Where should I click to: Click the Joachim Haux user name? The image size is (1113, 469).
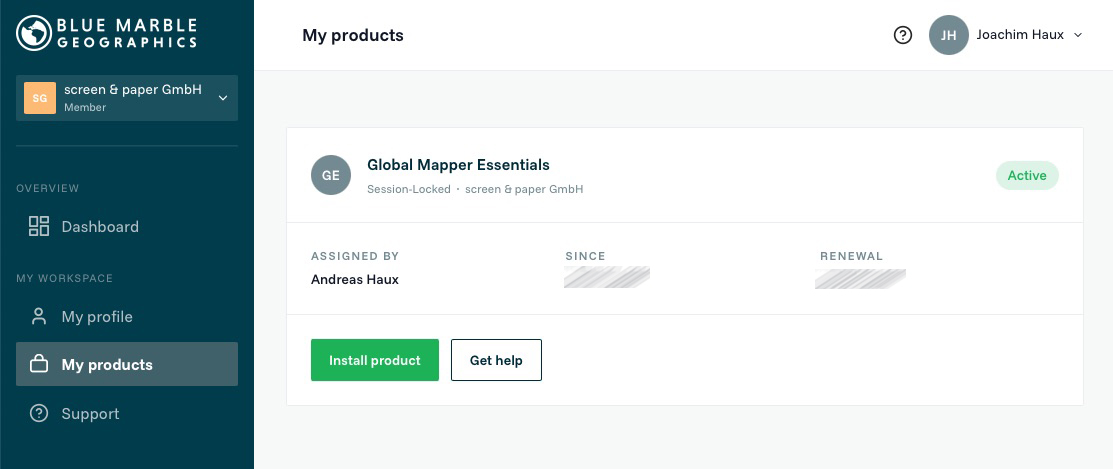click(1020, 35)
